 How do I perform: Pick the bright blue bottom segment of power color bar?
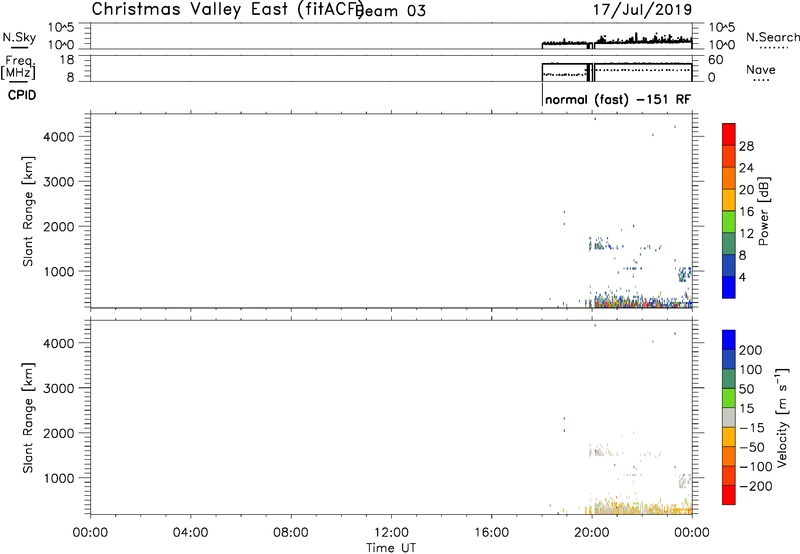point(729,287)
